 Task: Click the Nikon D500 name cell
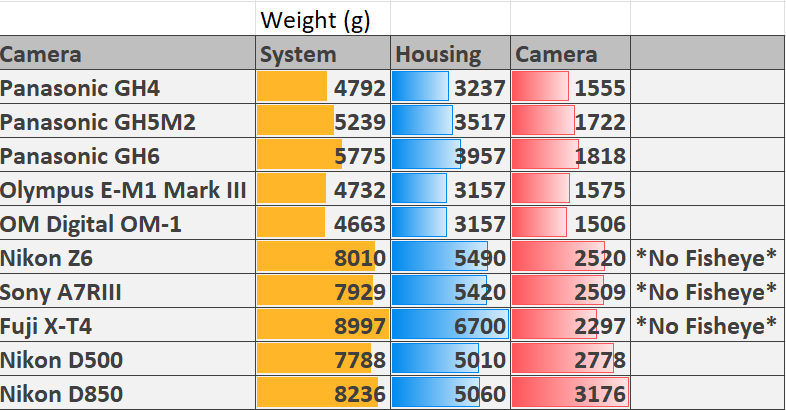[127, 359]
